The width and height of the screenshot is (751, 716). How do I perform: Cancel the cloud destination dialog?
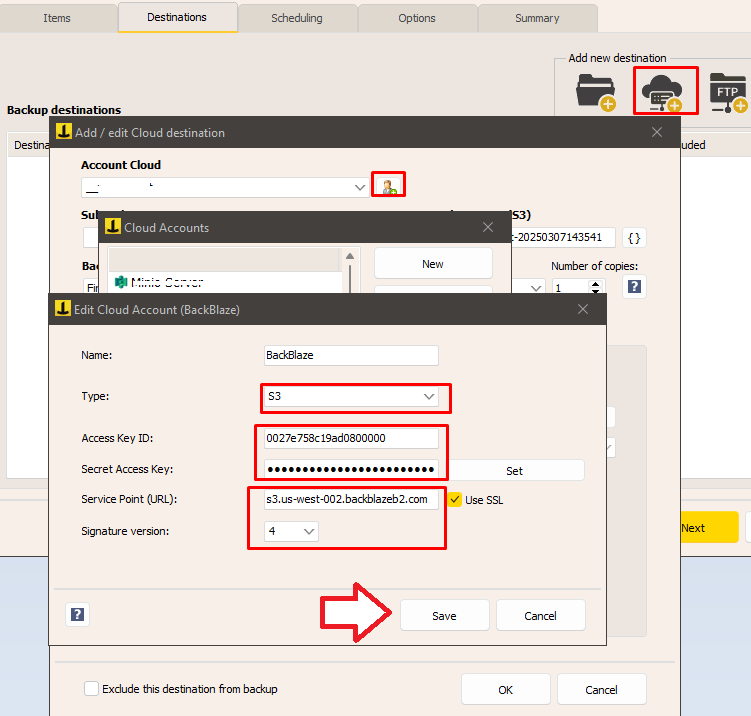pyautogui.click(x=602, y=690)
